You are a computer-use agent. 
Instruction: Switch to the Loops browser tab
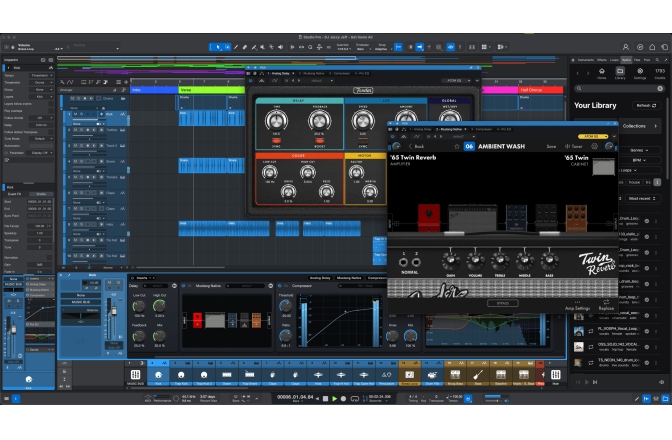click(x=614, y=60)
